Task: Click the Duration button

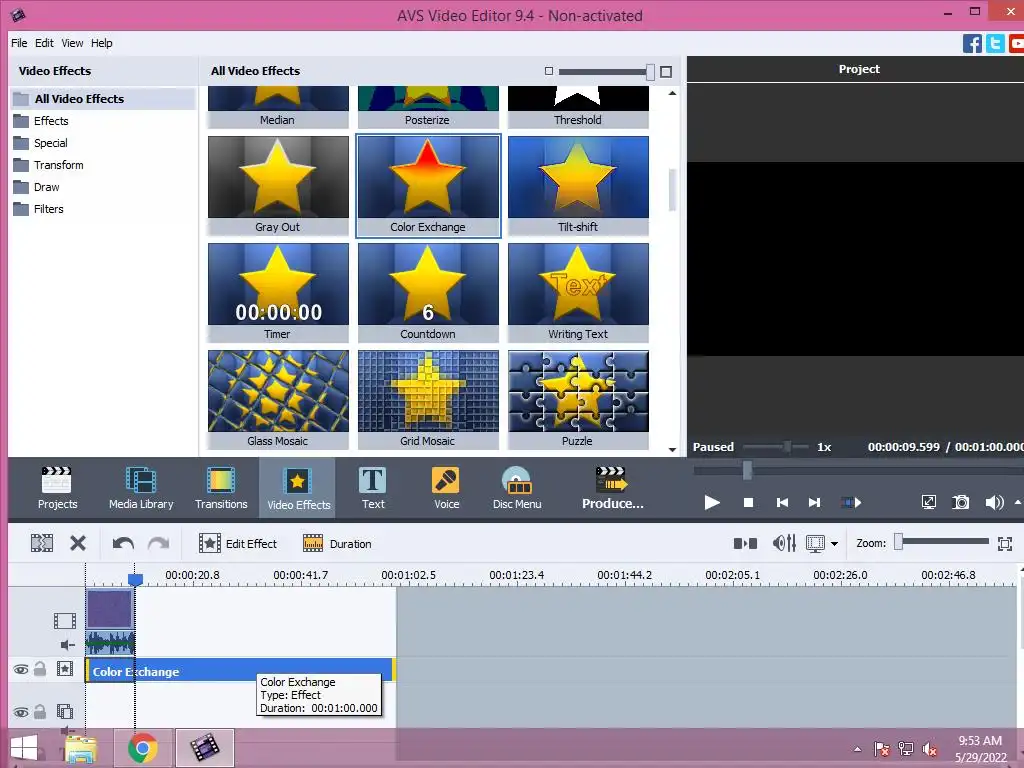Action: (x=337, y=543)
